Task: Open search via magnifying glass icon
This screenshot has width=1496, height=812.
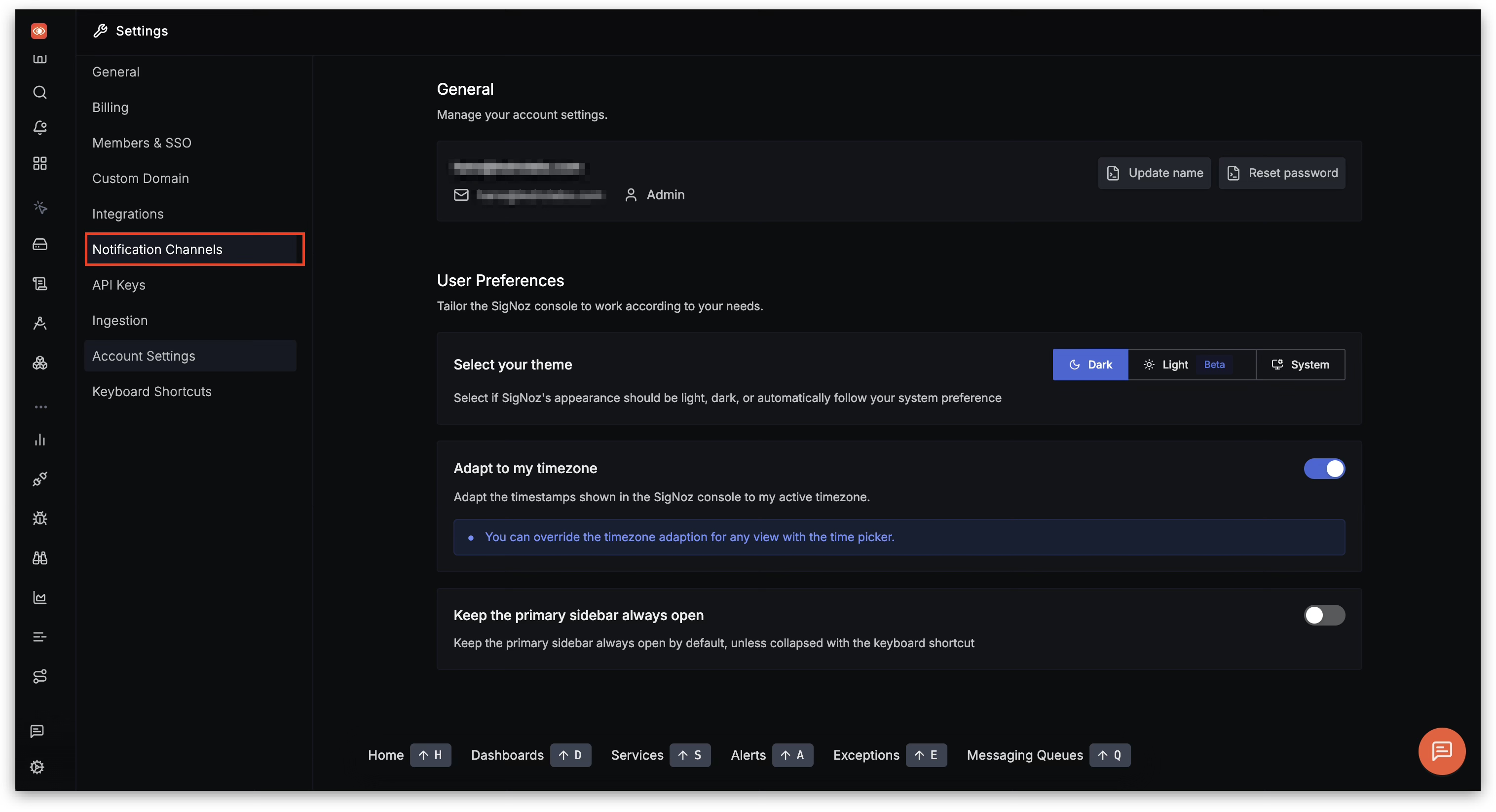Action: [39, 92]
